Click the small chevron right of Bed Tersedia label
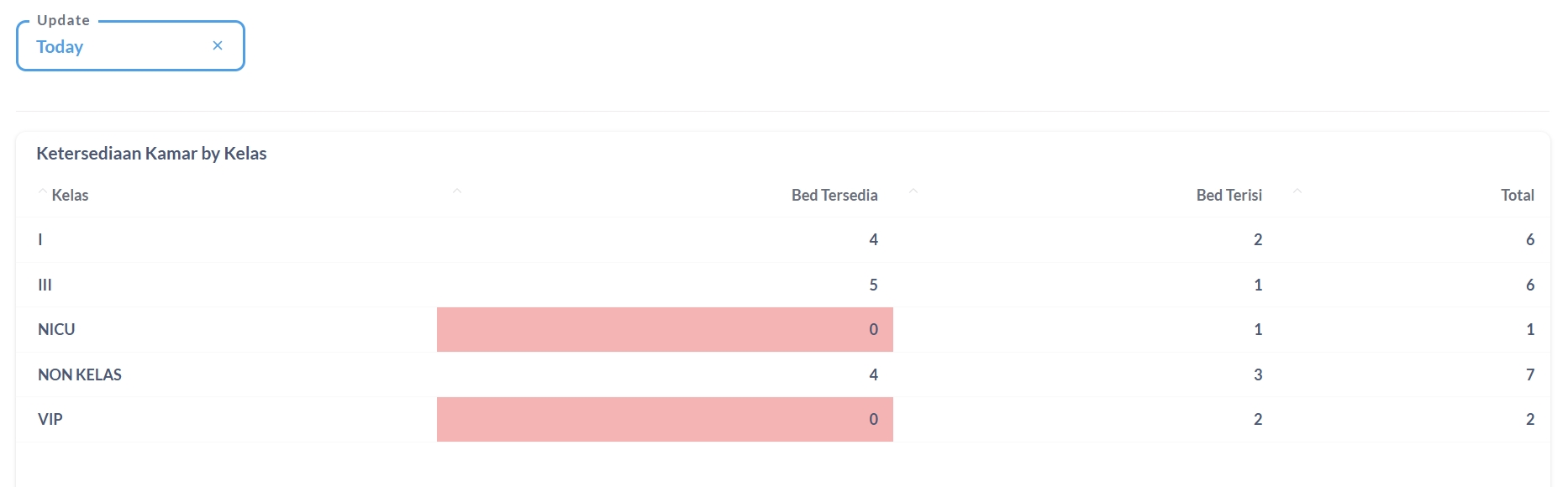Screen dimensions: 1568x487 tap(913, 191)
